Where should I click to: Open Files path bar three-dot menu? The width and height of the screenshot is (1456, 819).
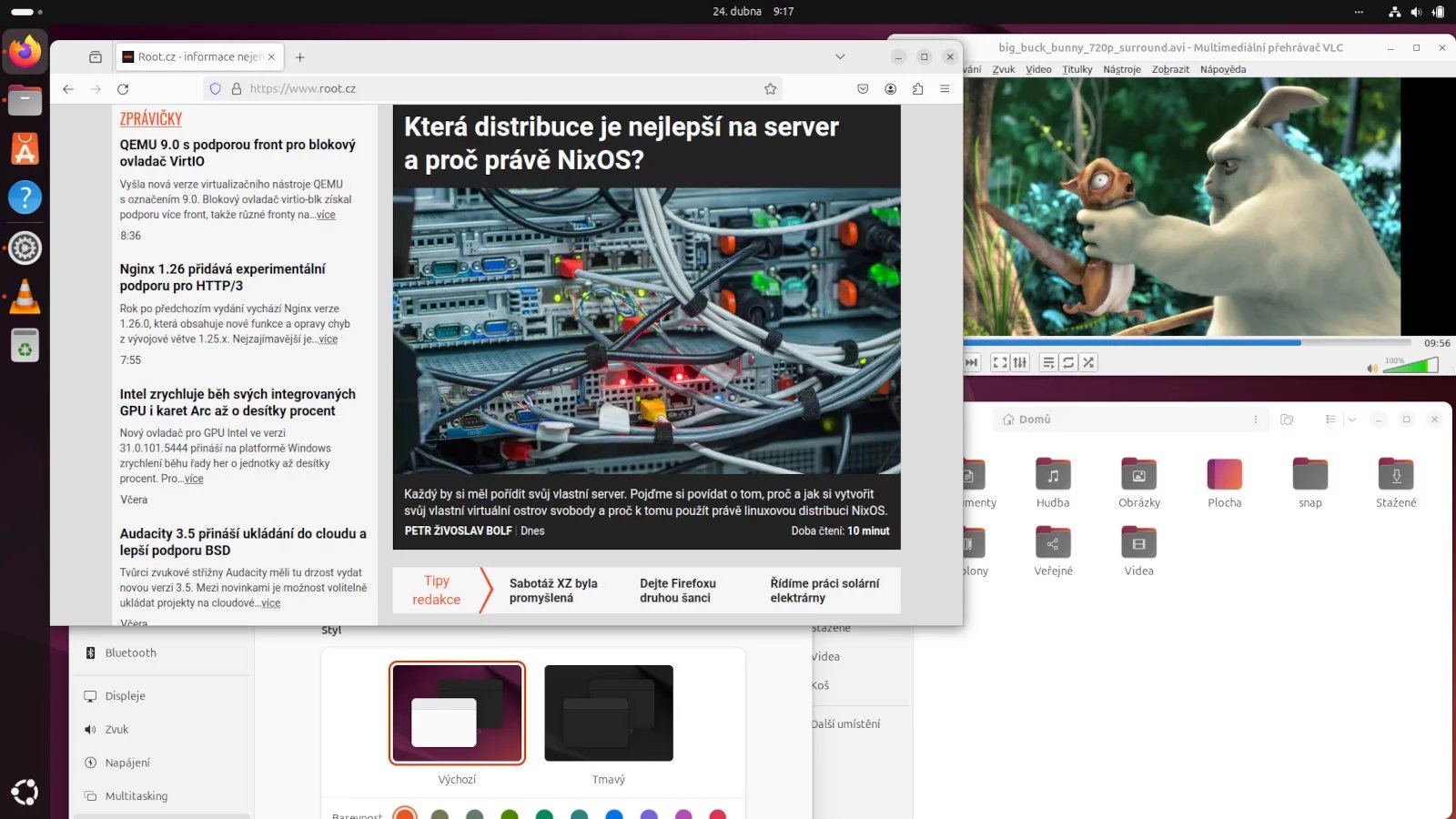[x=1256, y=420]
